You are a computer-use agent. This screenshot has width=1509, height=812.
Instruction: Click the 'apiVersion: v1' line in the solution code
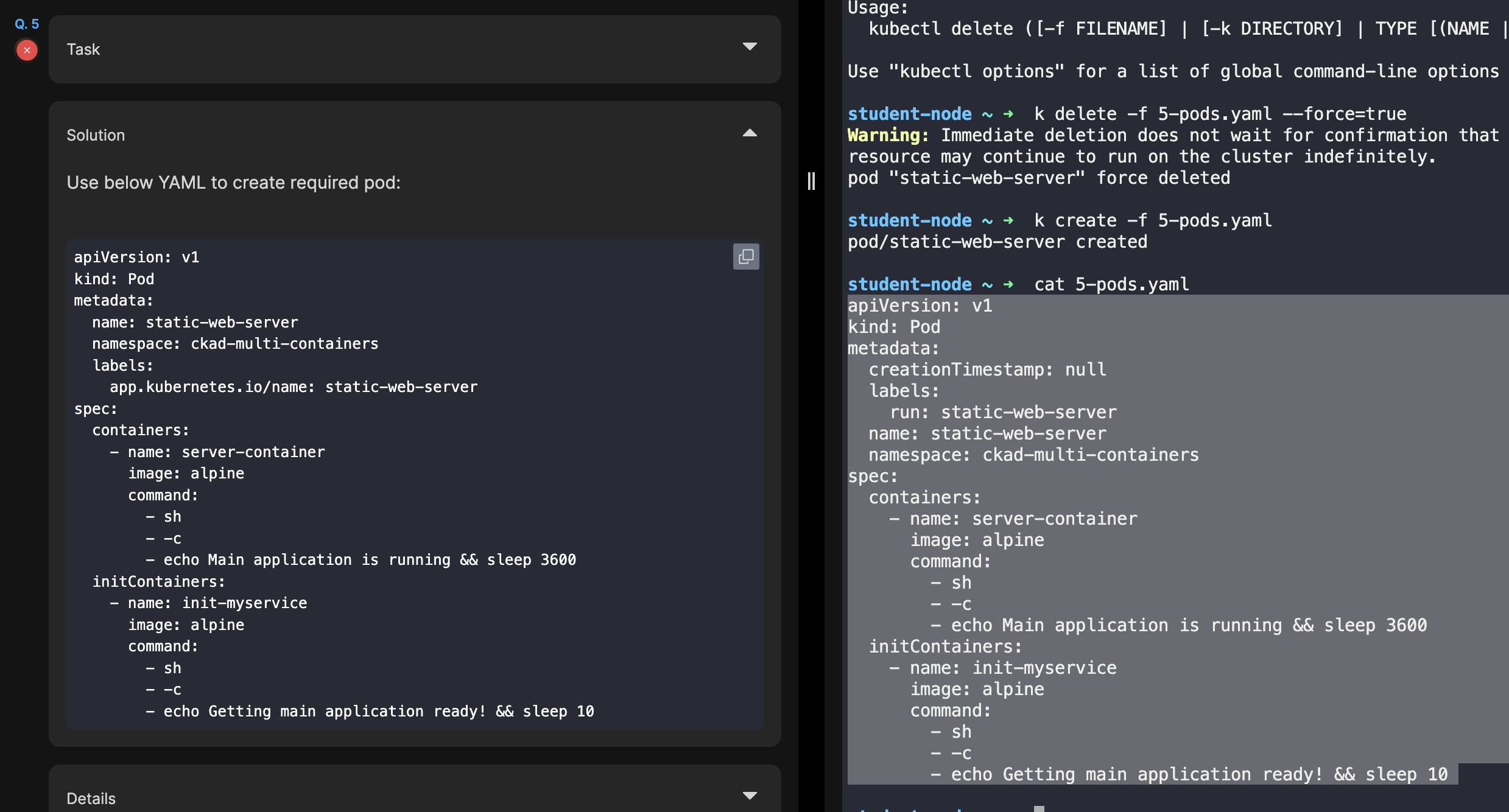point(136,257)
